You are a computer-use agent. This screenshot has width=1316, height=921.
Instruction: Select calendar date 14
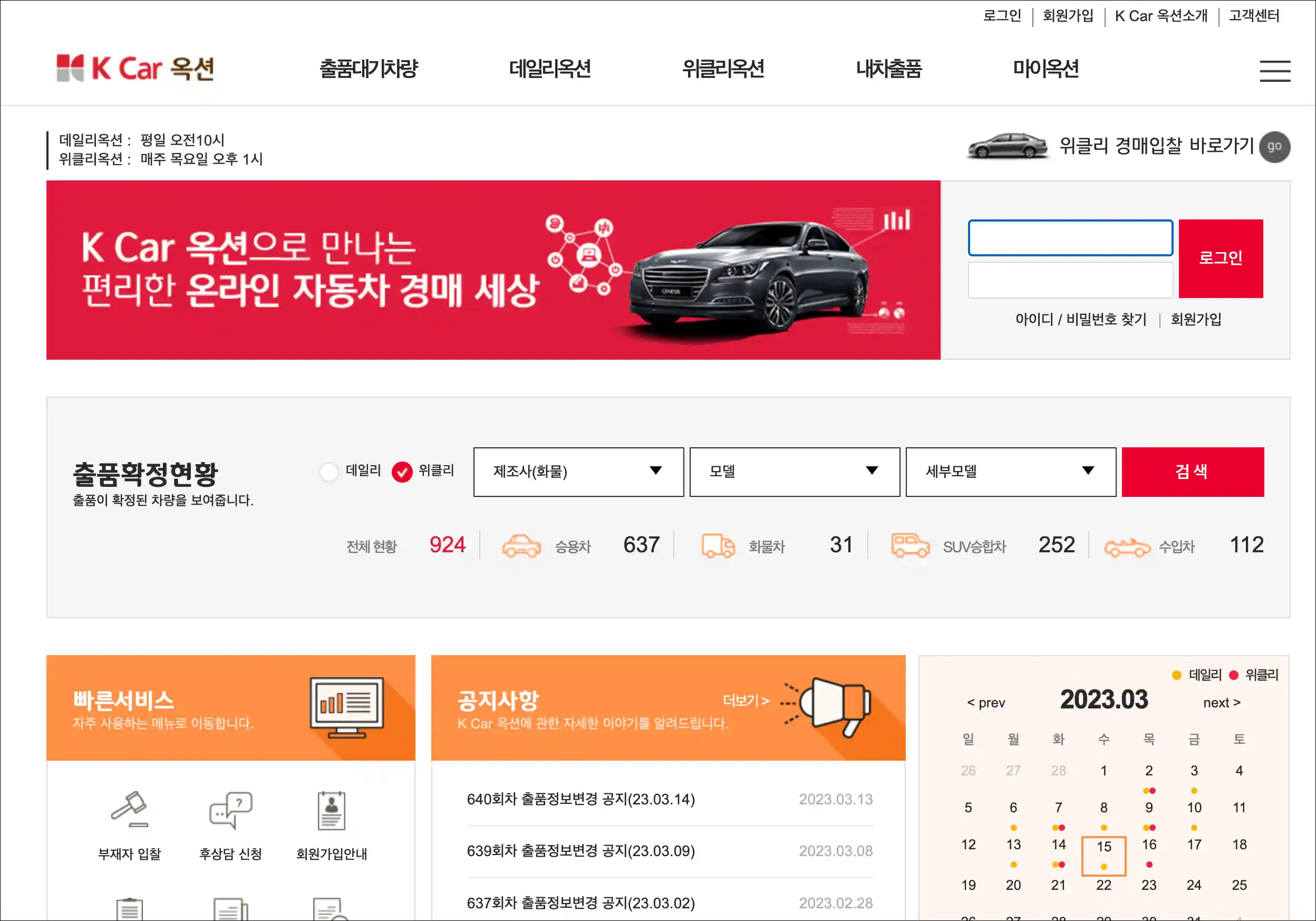click(1058, 845)
